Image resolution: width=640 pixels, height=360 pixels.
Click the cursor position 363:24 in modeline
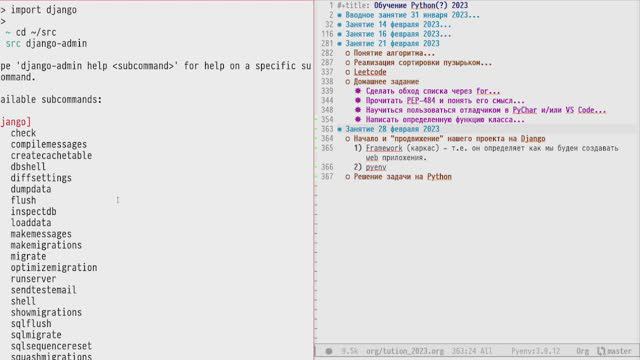pos(465,351)
